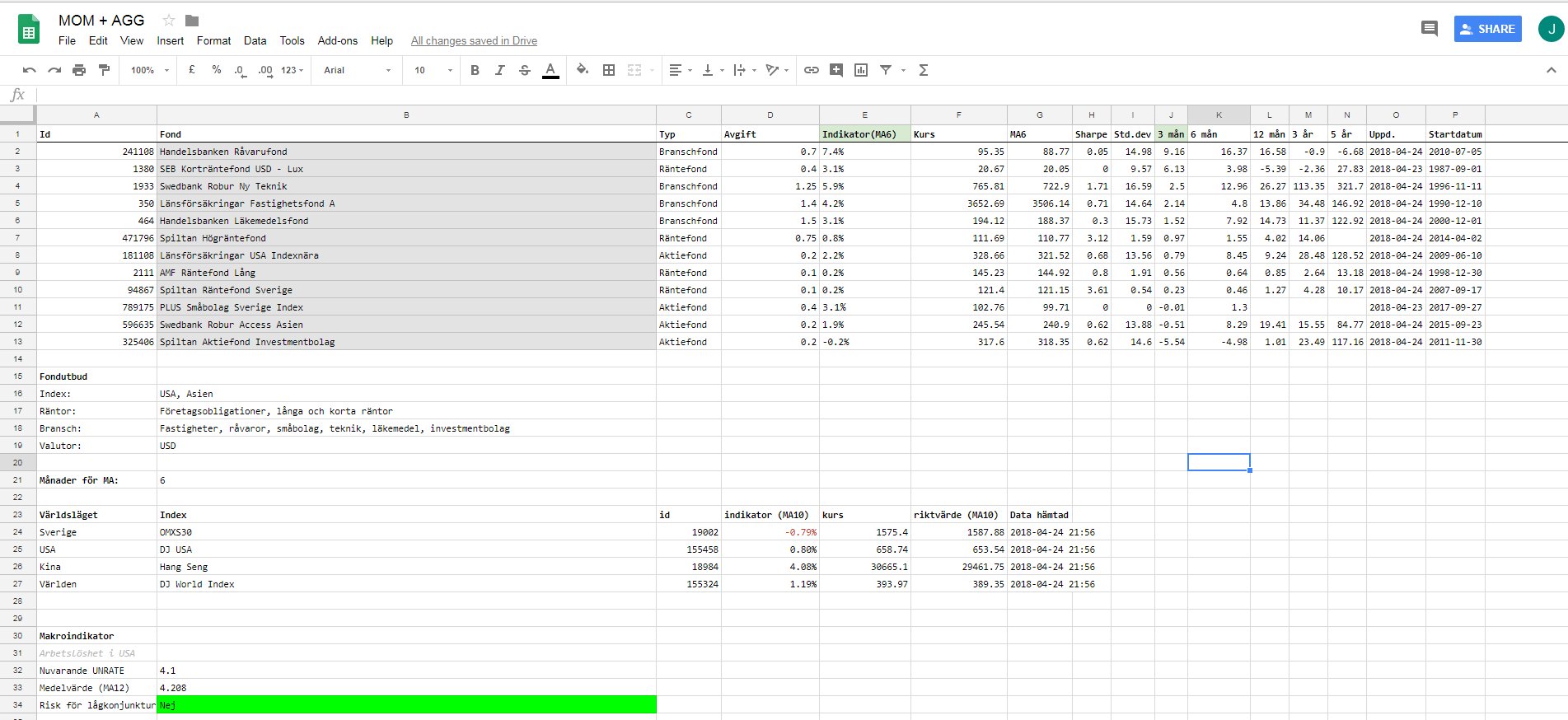Expand the filter views dropdown arrow
The width and height of the screenshot is (1568, 720).
pyautogui.click(x=903, y=70)
